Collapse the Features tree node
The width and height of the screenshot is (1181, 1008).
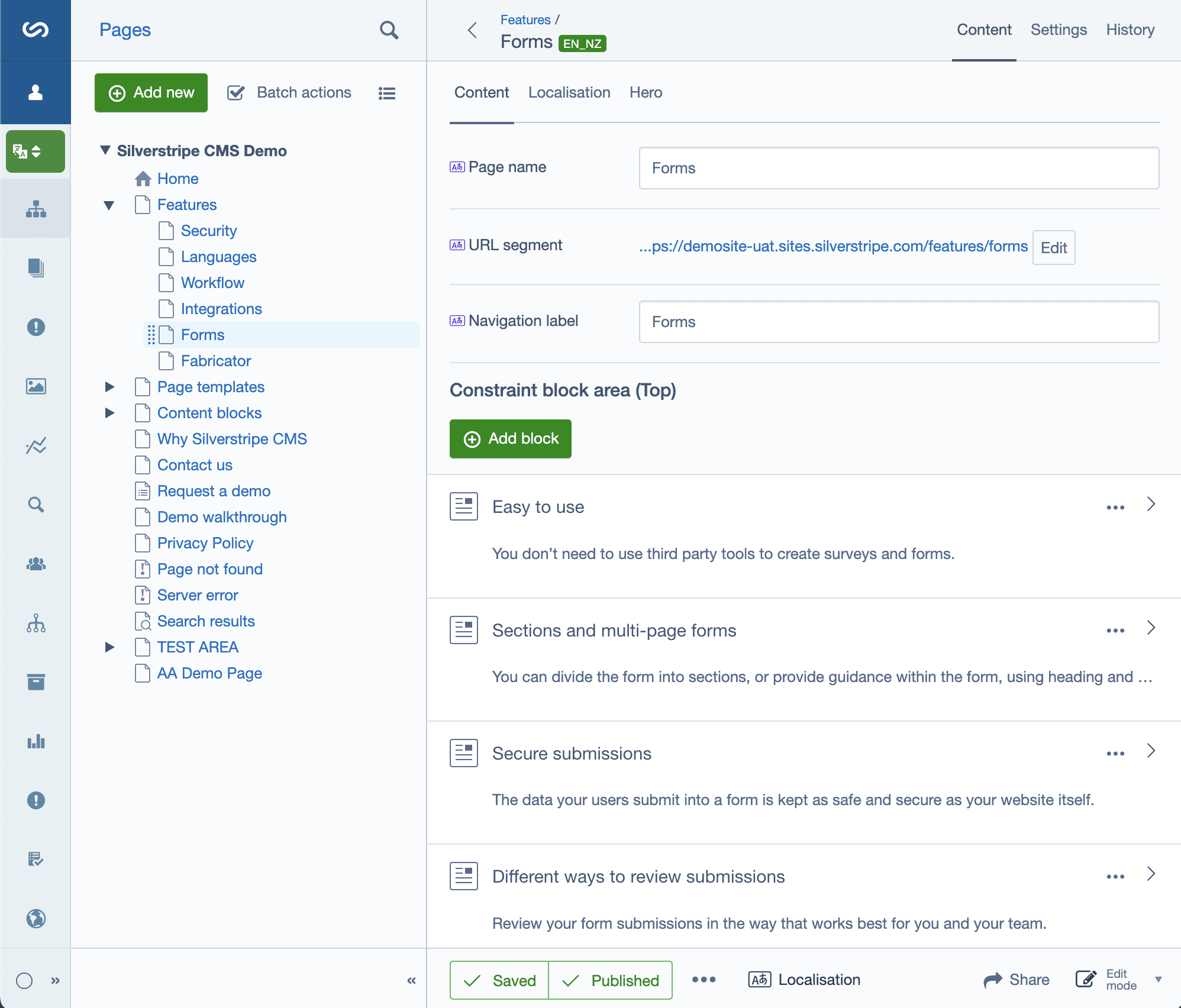click(x=109, y=205)
